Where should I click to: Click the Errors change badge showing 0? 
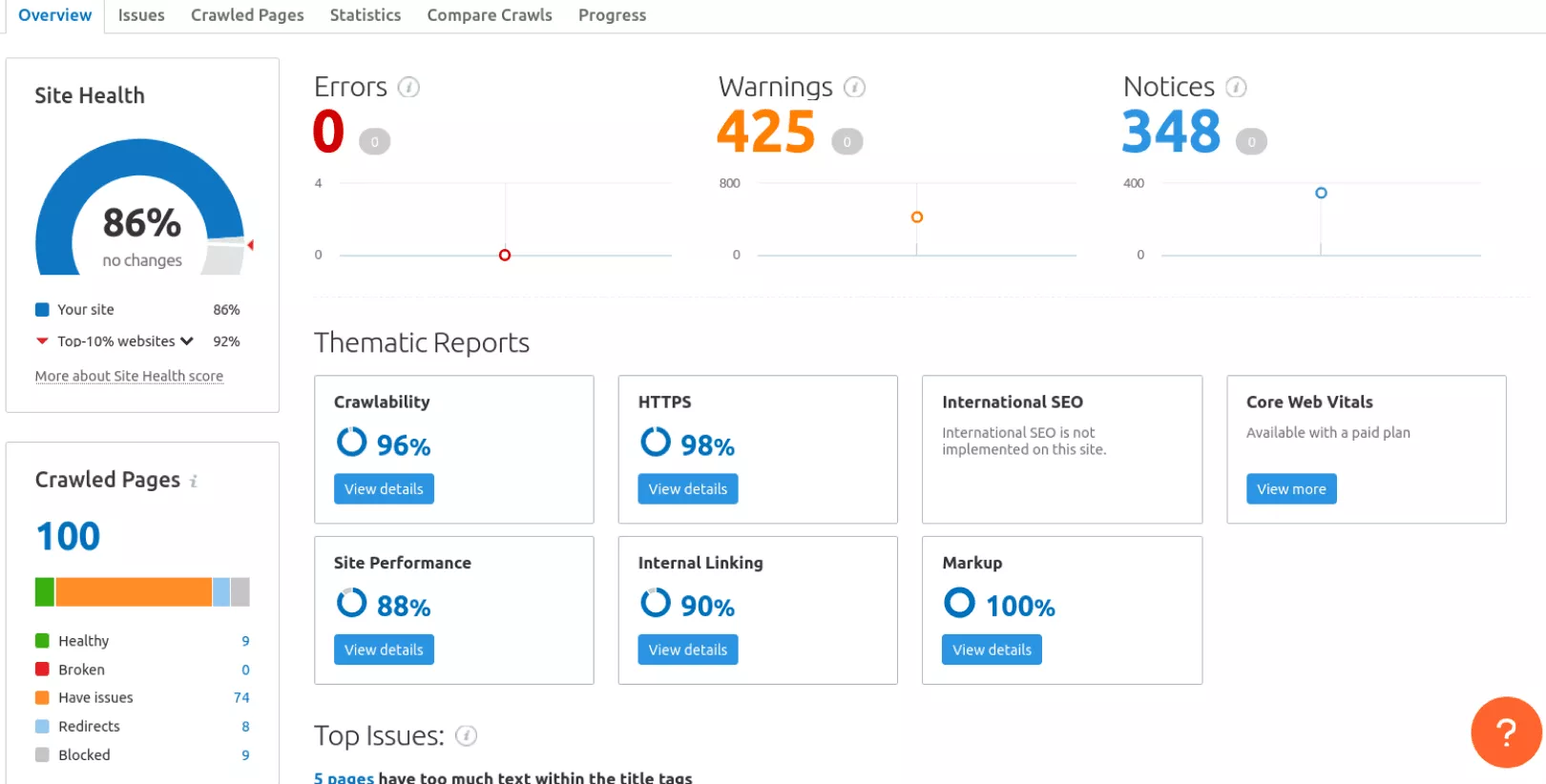pyautogui.click(x=374, y=142)
